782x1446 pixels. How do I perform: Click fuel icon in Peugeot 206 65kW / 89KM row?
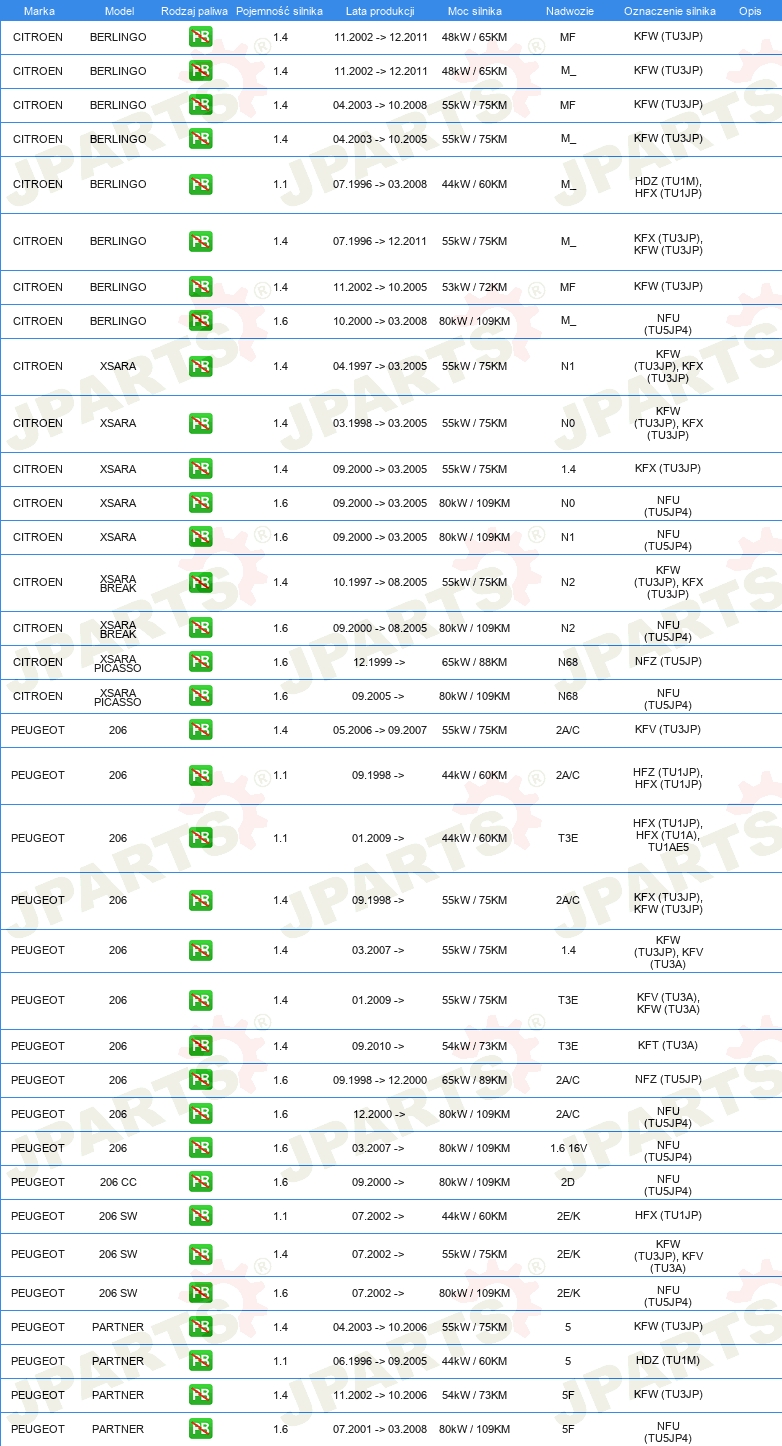[x=201, y=1080]
